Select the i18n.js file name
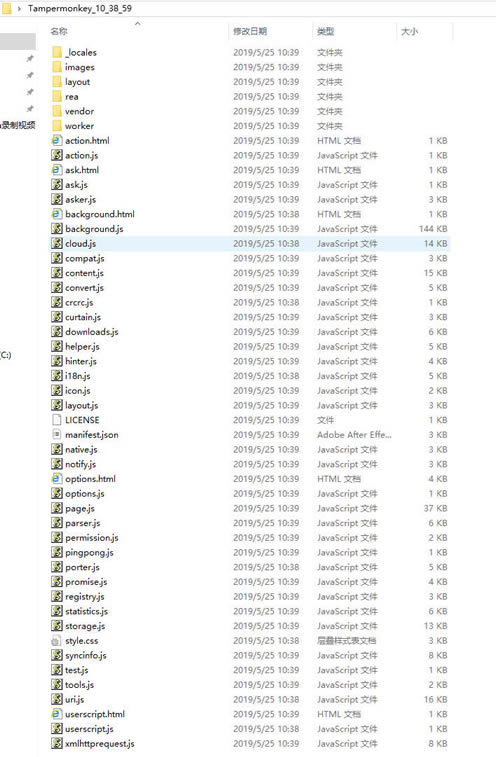 pos(78,376)
